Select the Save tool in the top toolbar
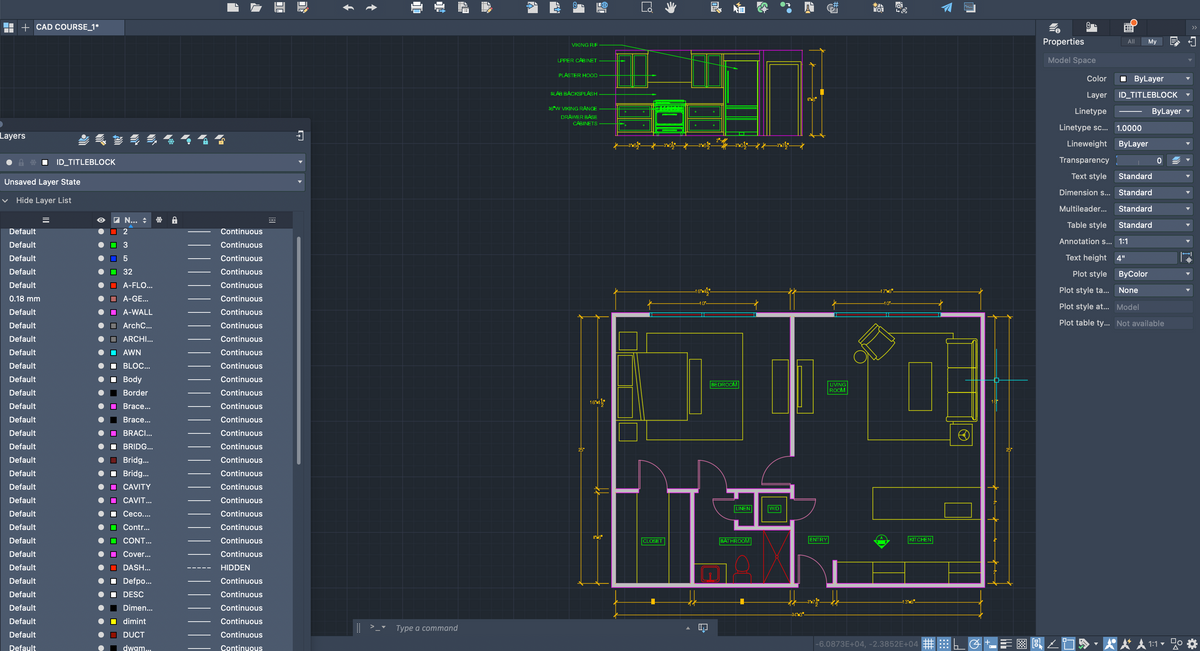Viewport: 1200px width, 651px height. click(x=279, y=7)
